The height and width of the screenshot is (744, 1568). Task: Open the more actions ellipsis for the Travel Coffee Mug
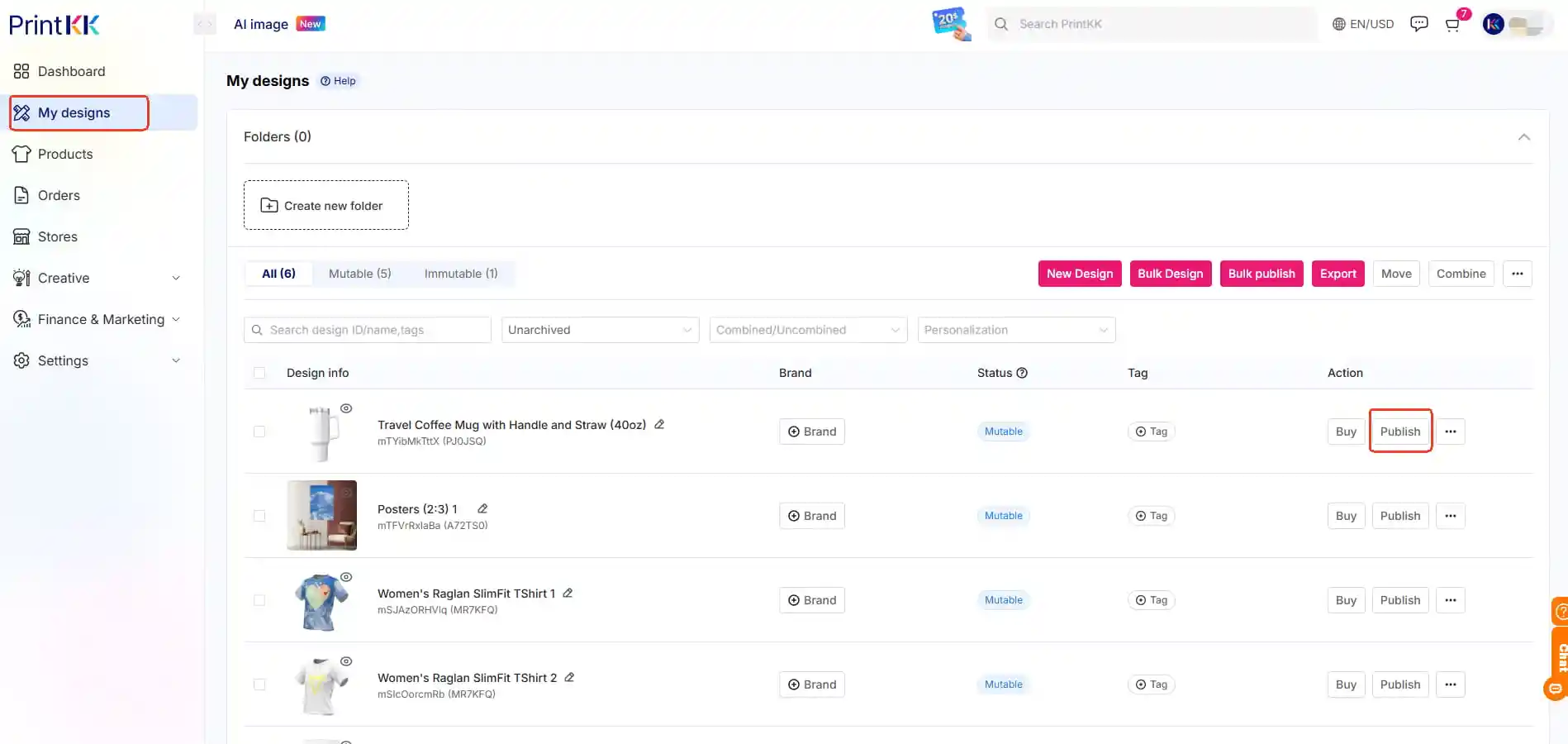pyautogui.click(x=1450, y=431)
